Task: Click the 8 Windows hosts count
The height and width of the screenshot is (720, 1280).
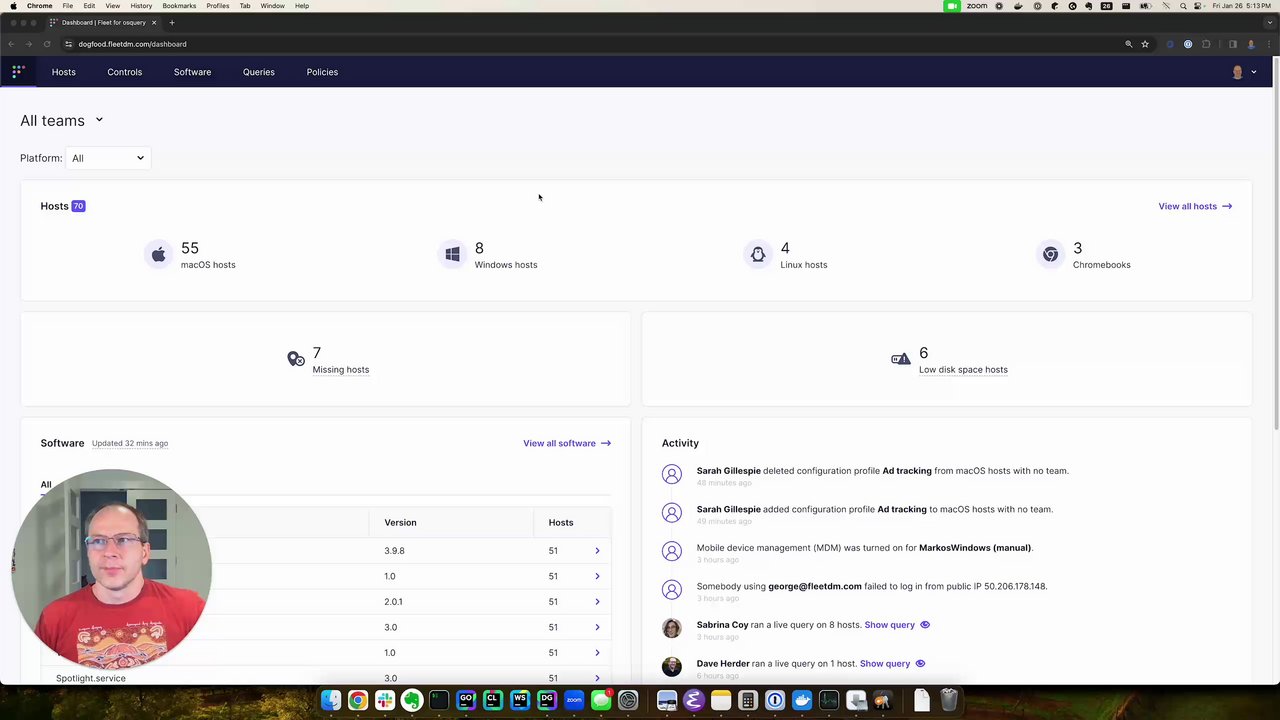Action: (x=479, y=248)
